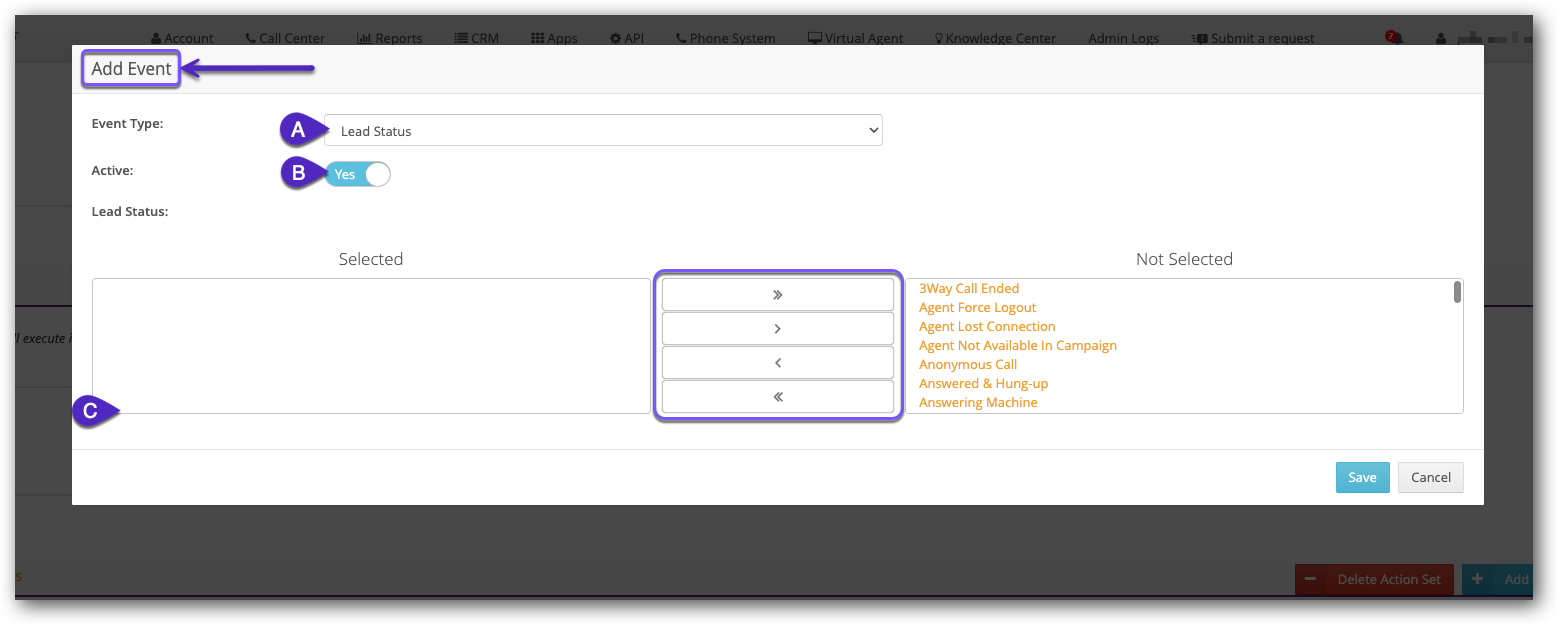Open the Reports menu
The image size is (1558, 625).
pyautogui.click(x=389, y=38)
